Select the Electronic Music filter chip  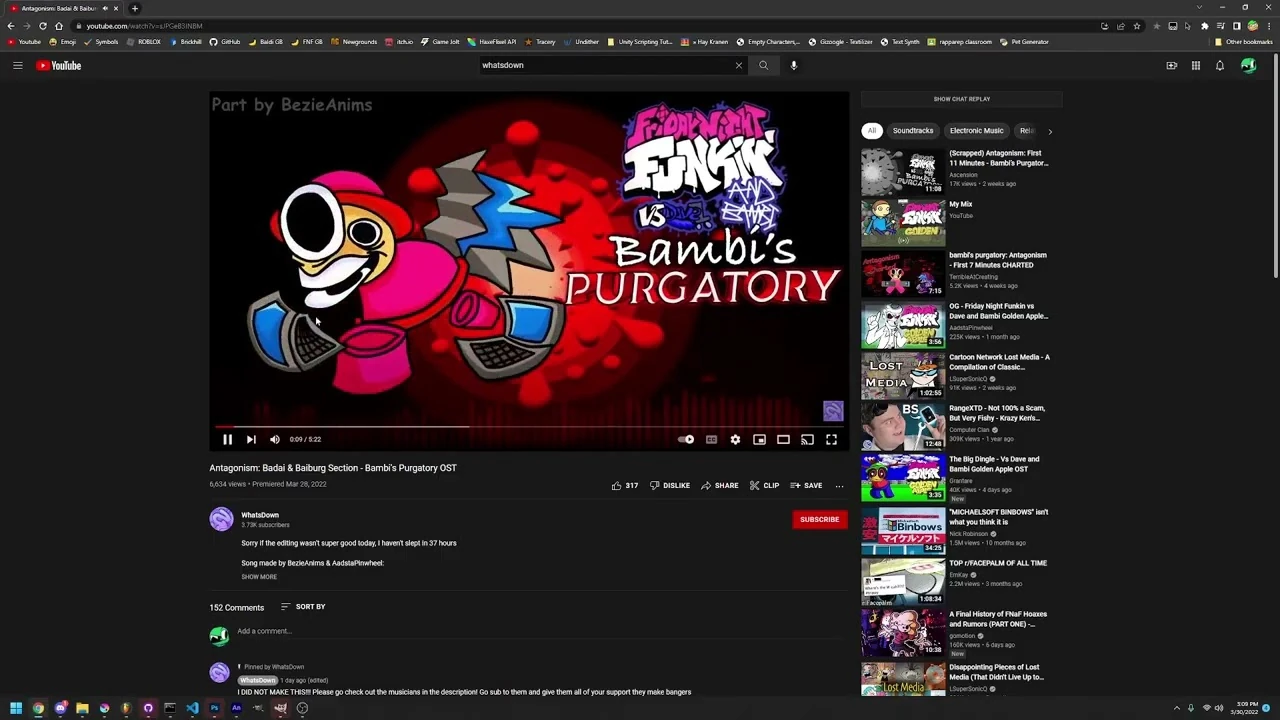[x=976, y=130]
